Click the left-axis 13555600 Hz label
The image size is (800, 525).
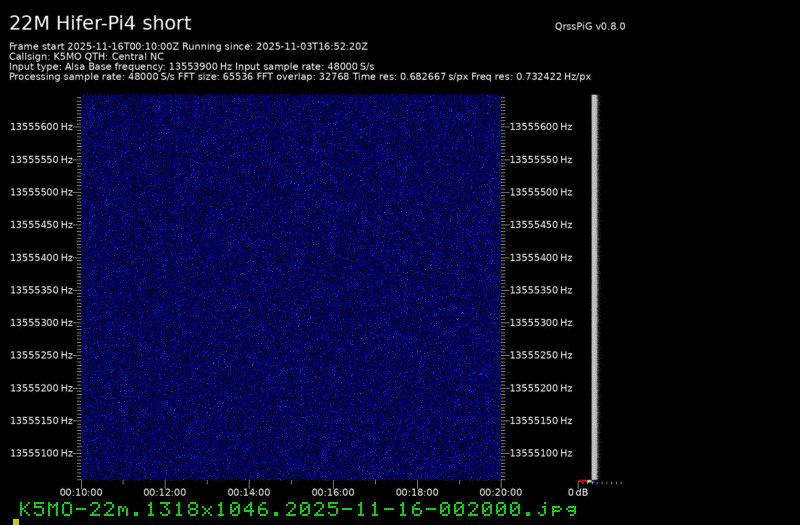(x=41, y=127)
